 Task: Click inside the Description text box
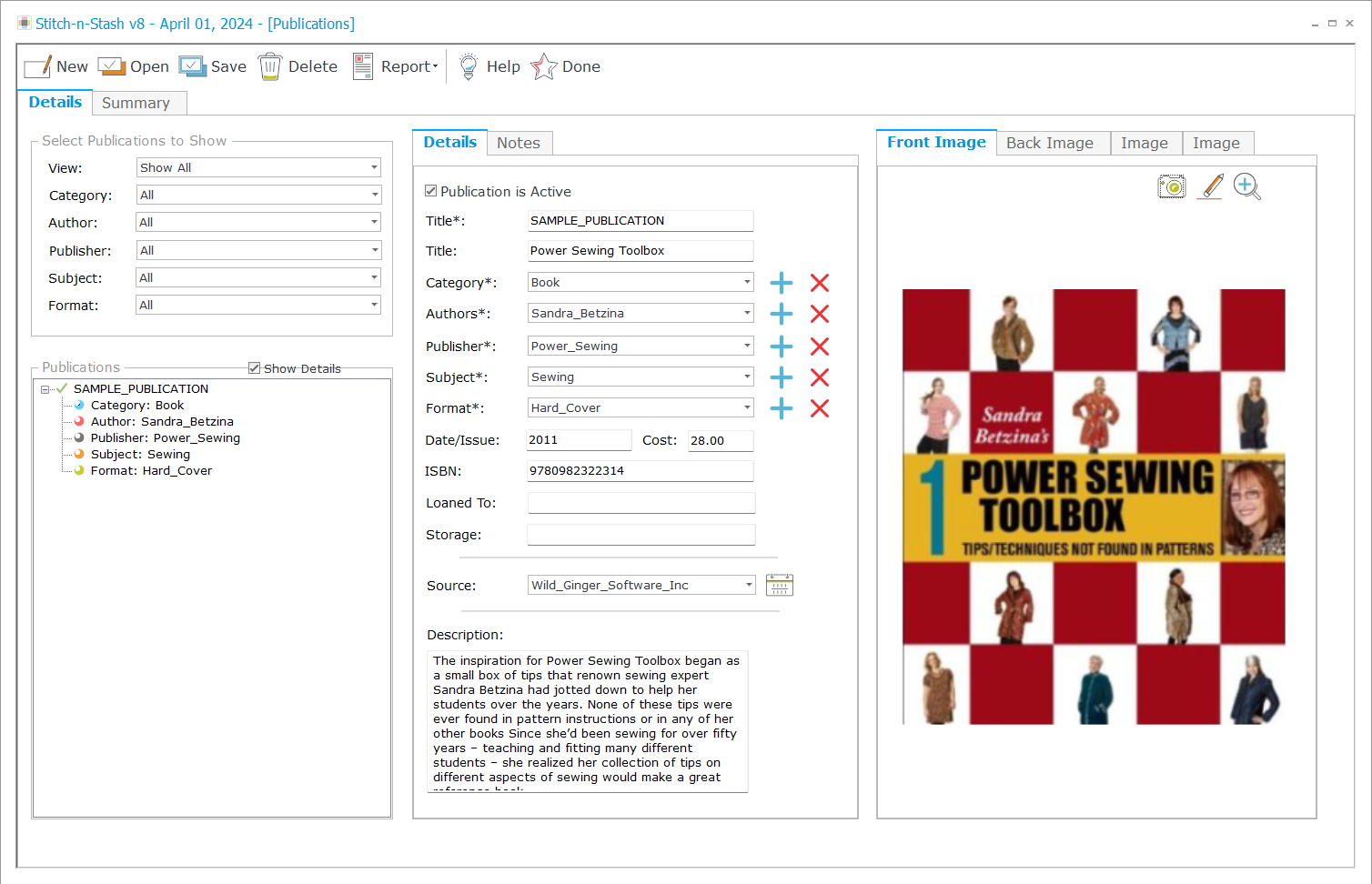pyautogui.click(x=588, y=720)
